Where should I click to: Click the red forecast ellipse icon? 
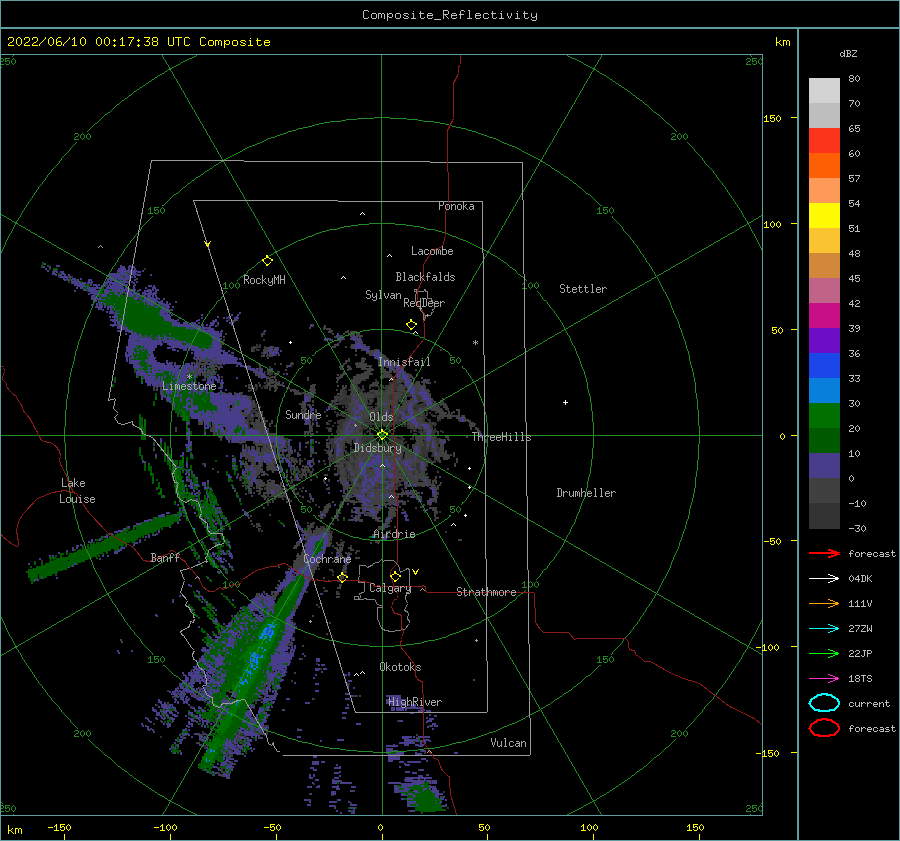point(824,728)
